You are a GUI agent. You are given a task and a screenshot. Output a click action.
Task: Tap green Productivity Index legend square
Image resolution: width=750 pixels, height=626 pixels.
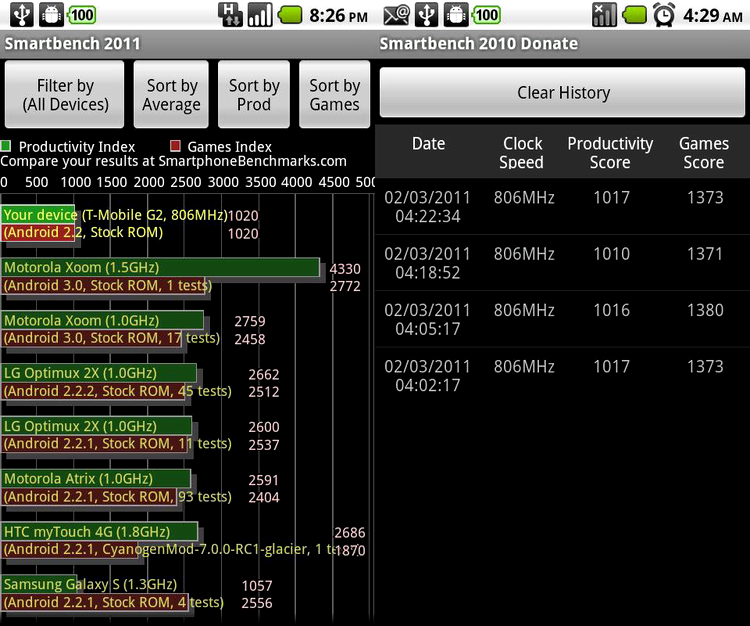pos(6,146)
